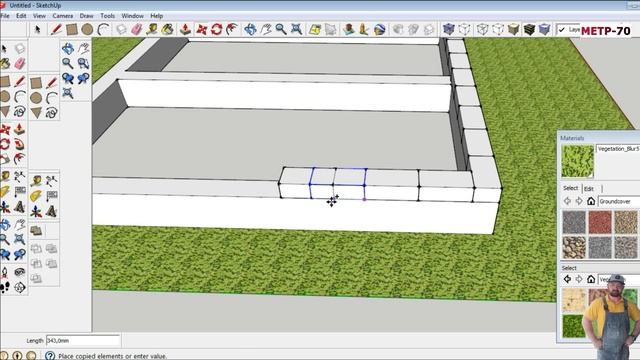Viewport: 640px width, 360px height.
Task: Activate the Orbit tool in top toolbar
Action: pyautogui.click(x=250, y=29)
